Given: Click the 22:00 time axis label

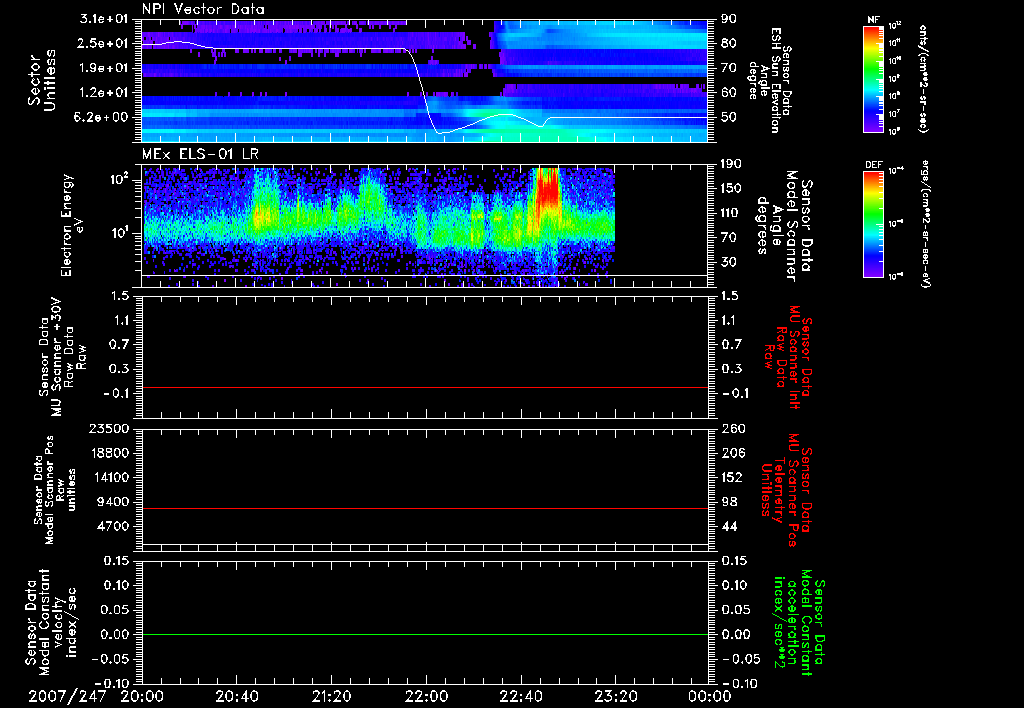Looking at the screenshot, I should pyautogui.click(x=426, y=696).
